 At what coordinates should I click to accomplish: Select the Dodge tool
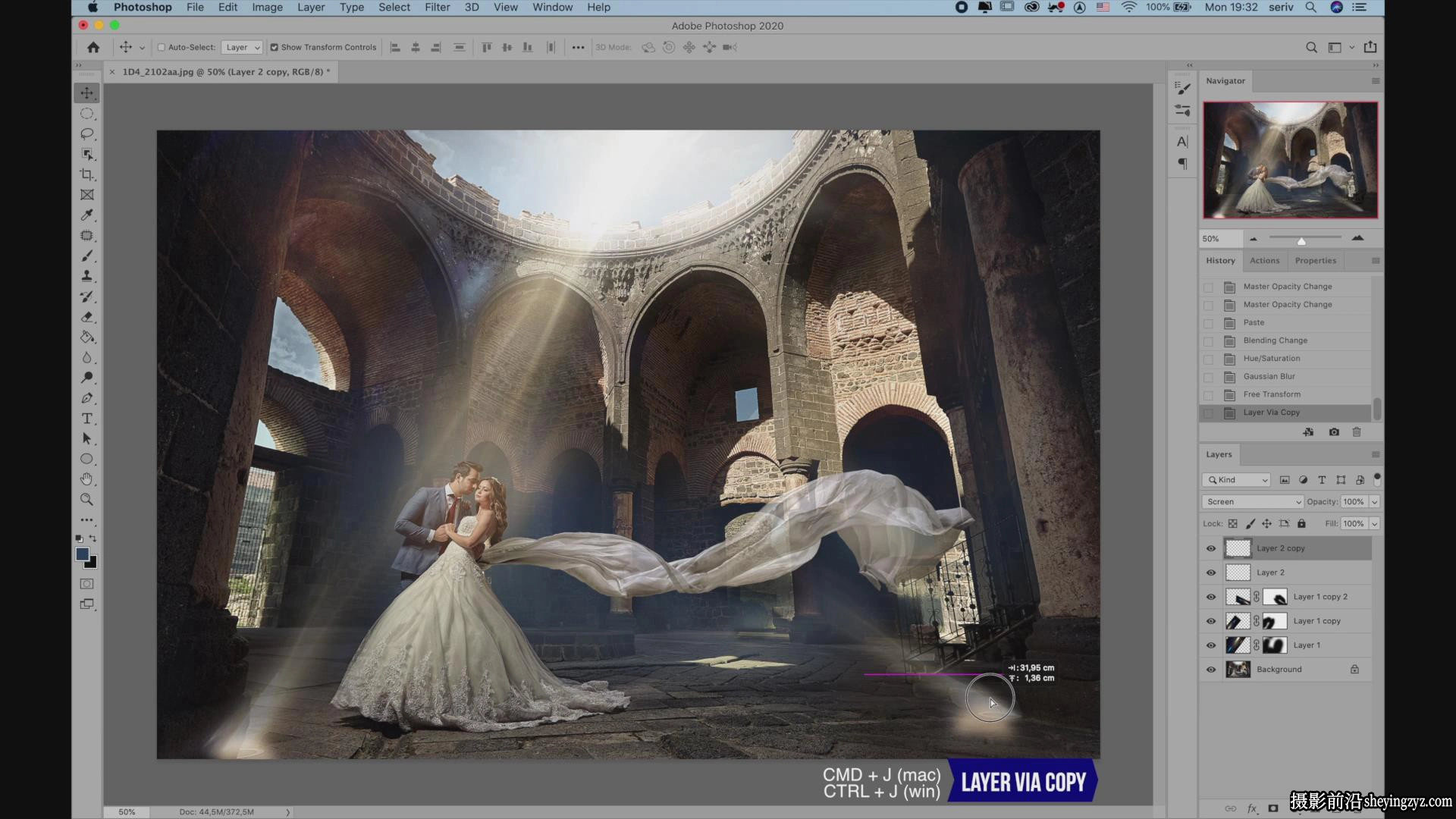point(87,378)
